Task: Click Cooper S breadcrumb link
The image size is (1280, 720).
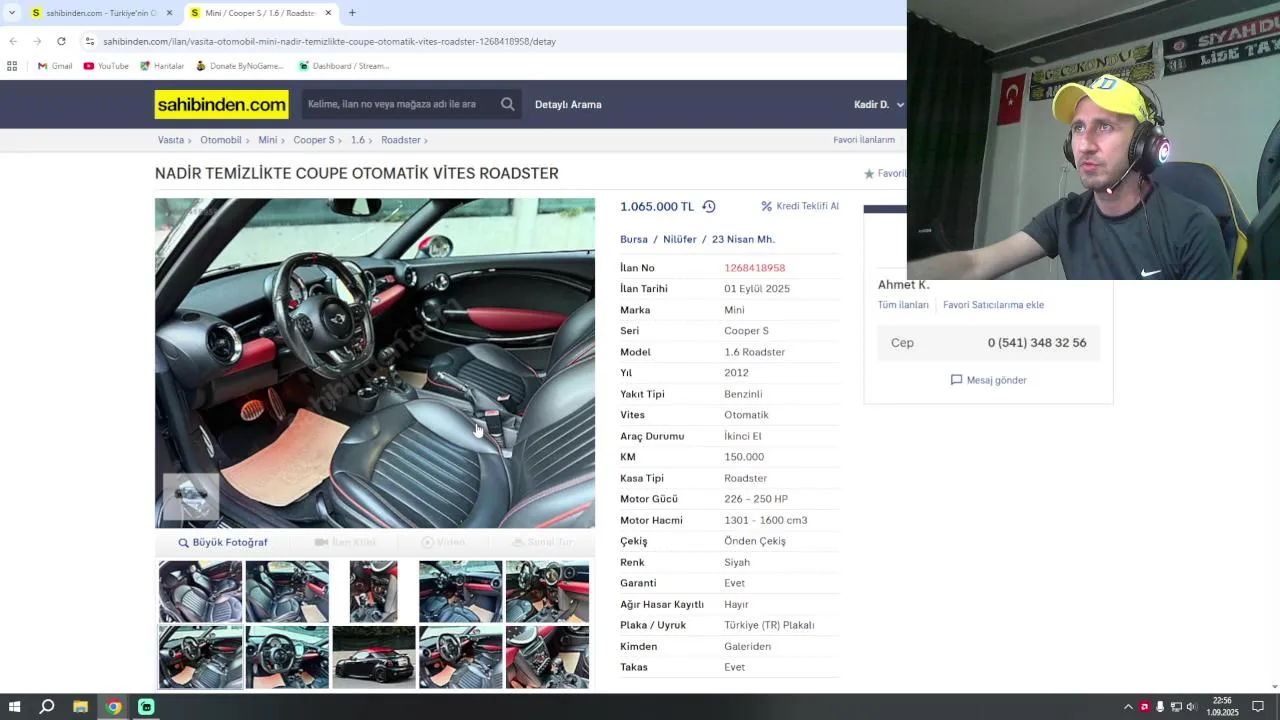Action: (x=314, y=140)
